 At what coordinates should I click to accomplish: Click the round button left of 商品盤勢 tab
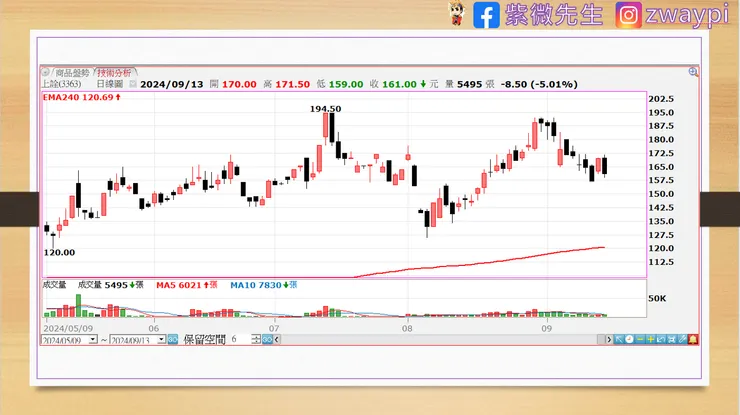[x=45, y=72]
